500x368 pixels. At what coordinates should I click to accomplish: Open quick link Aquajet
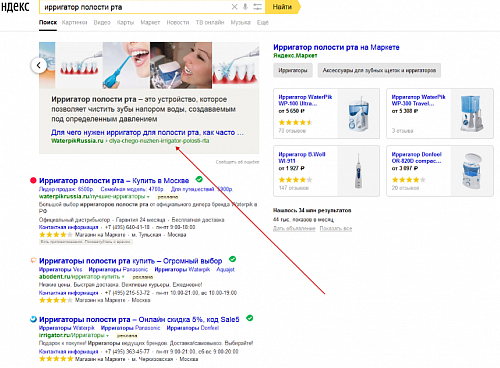(x=225, y=269)
